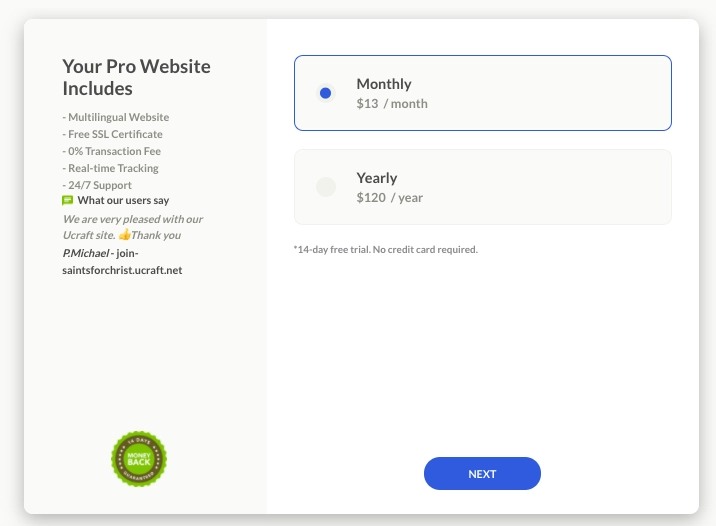The image size is (716, 526).
Task: Click the green chat bubble icon
Action: 68,200
